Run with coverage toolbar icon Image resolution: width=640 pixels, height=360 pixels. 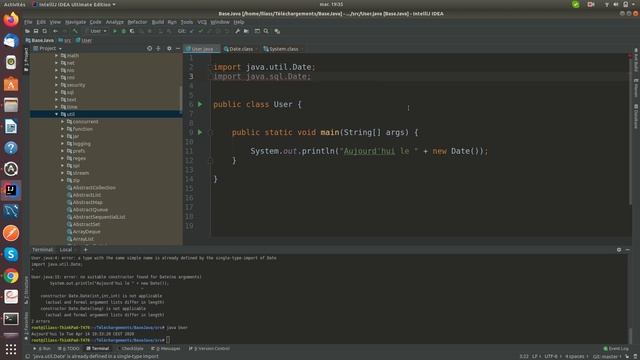pyautogui.click(x=132, y=31)
